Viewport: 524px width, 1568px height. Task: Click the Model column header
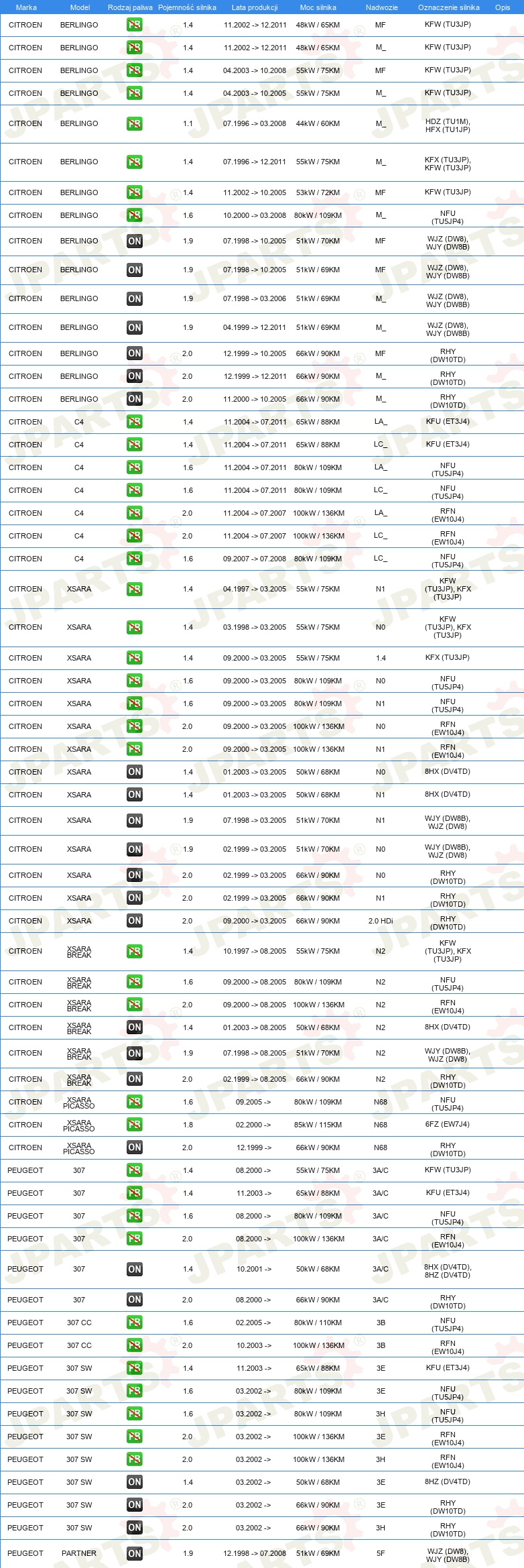(80, 7)
